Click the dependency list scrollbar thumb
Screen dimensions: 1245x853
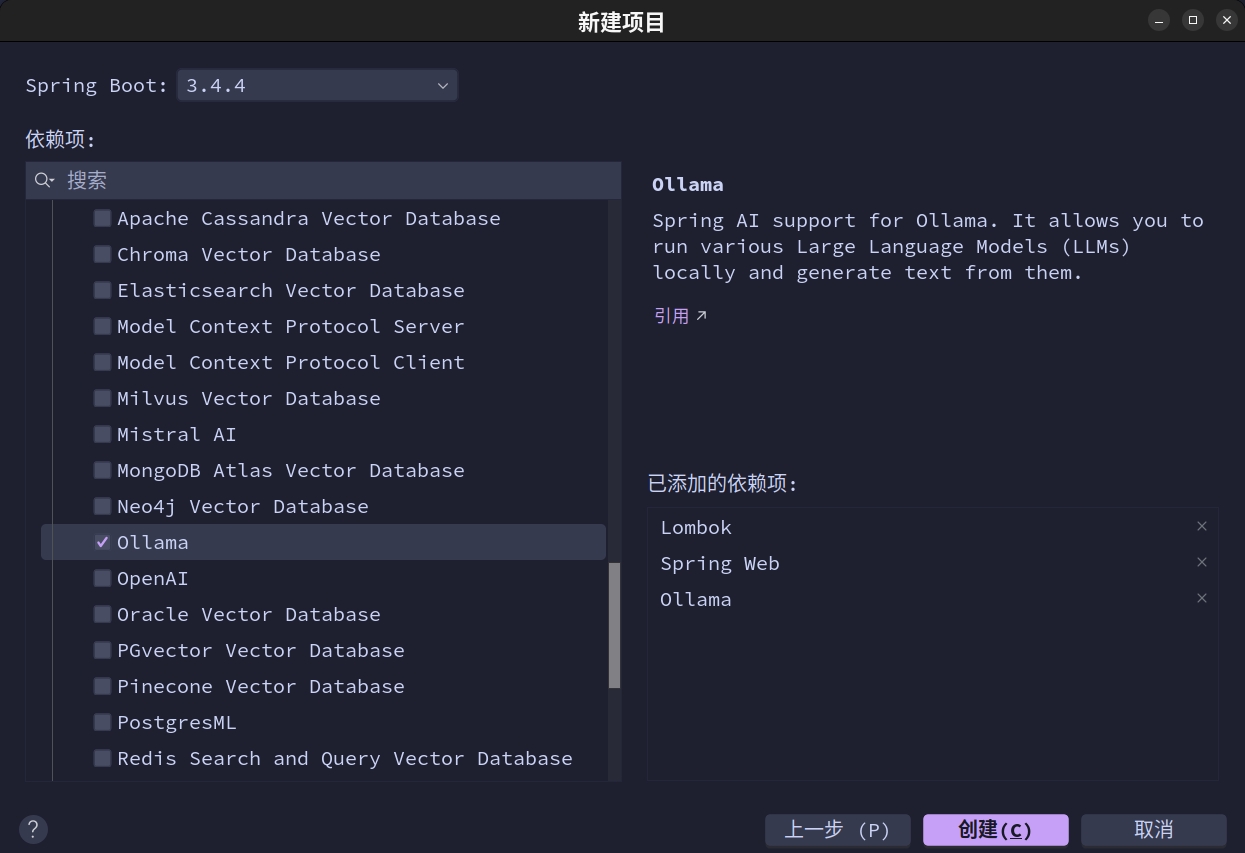coord(614,625)
